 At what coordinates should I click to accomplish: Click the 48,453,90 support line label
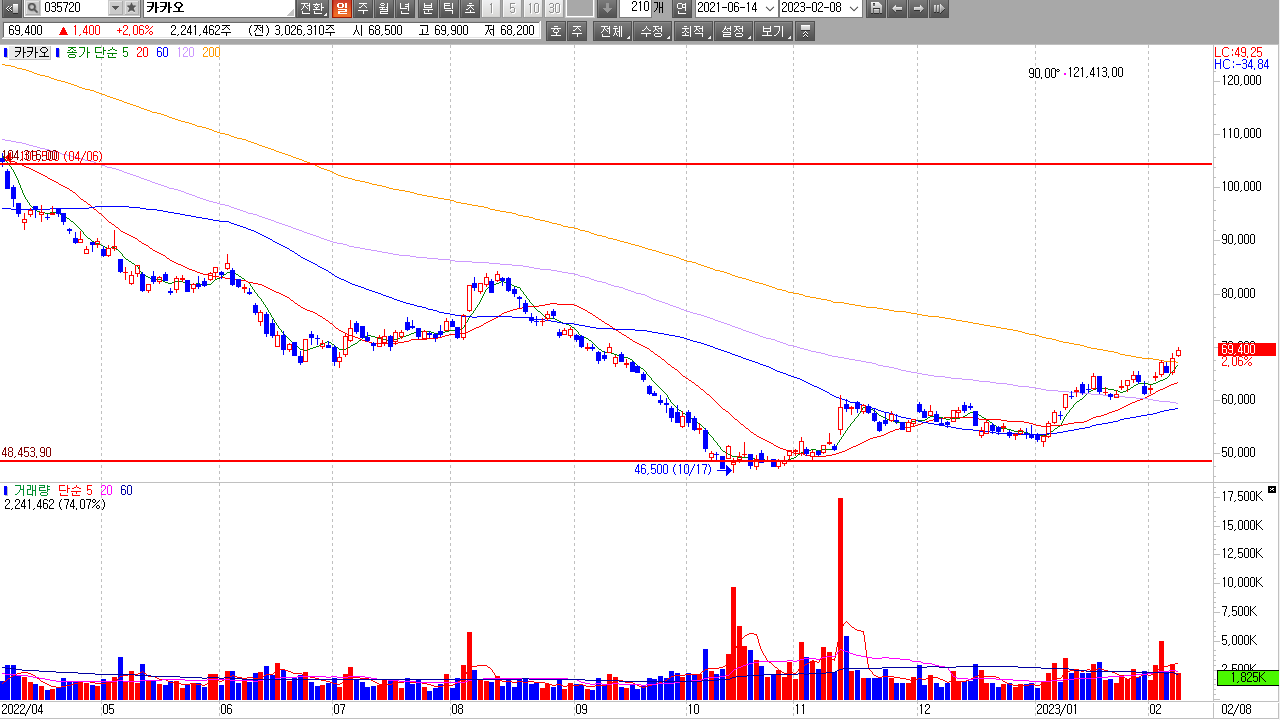point(26,452)
